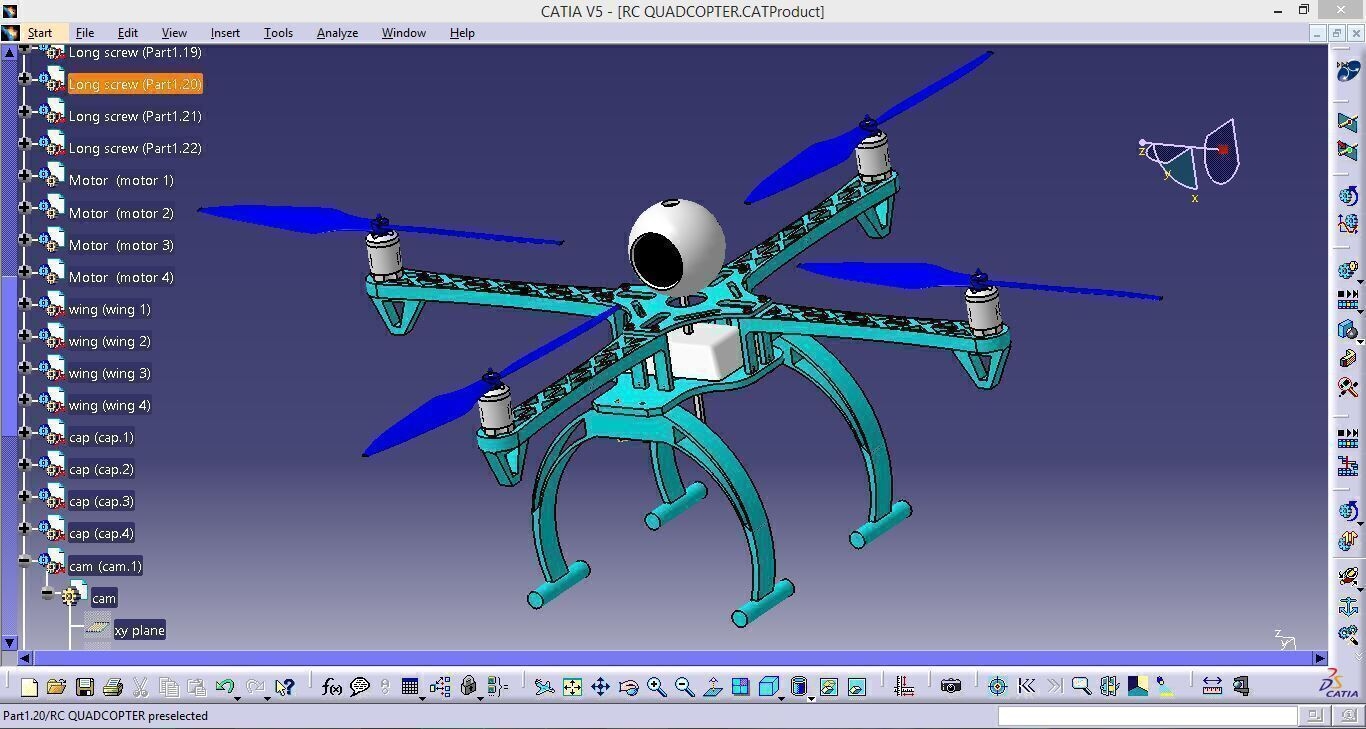Viewport: 1366px width, 729px height.
Task: Click the Capture camera icon
Action: (x=950, y=686)
